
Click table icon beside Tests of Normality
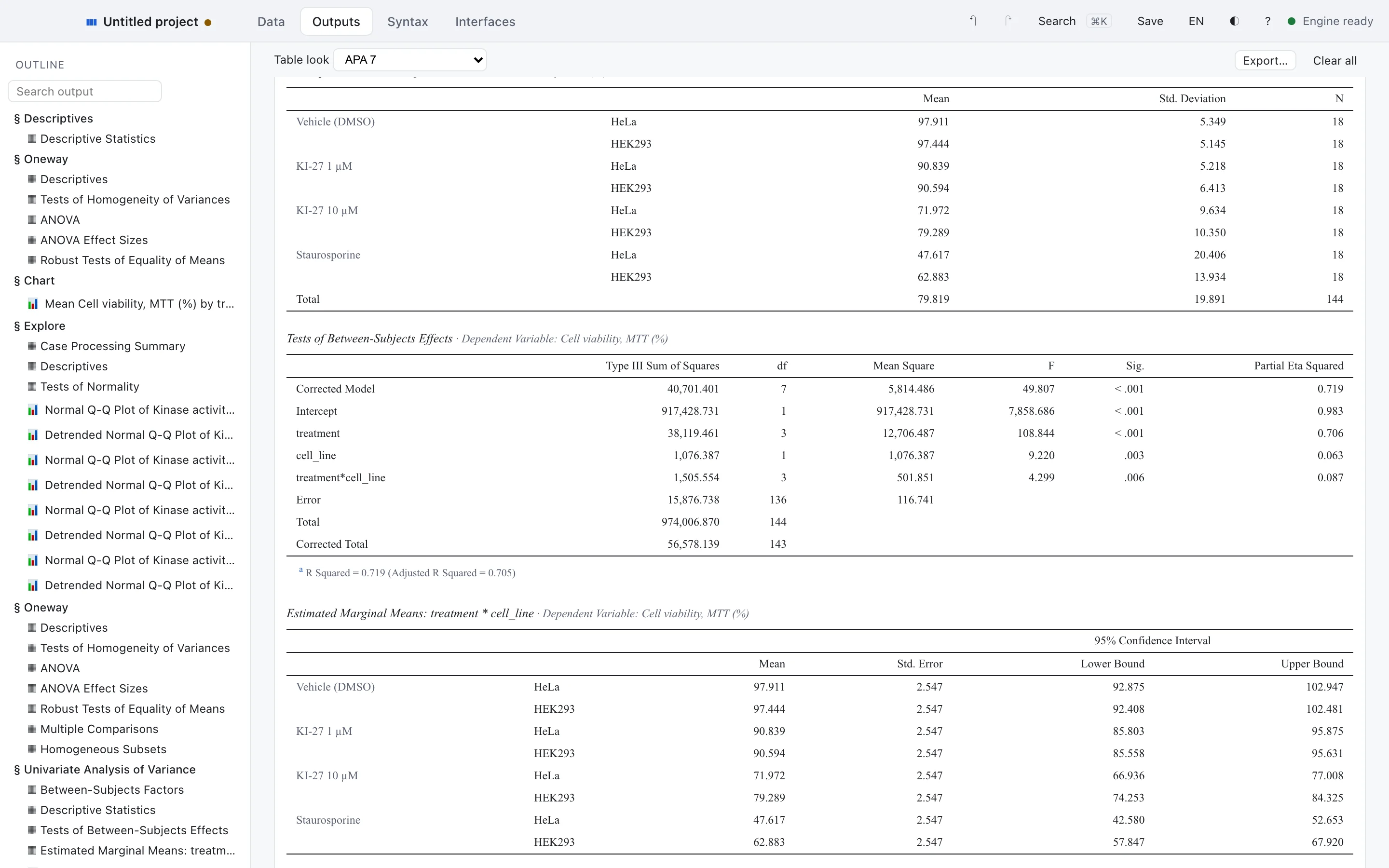coord(32,386)
